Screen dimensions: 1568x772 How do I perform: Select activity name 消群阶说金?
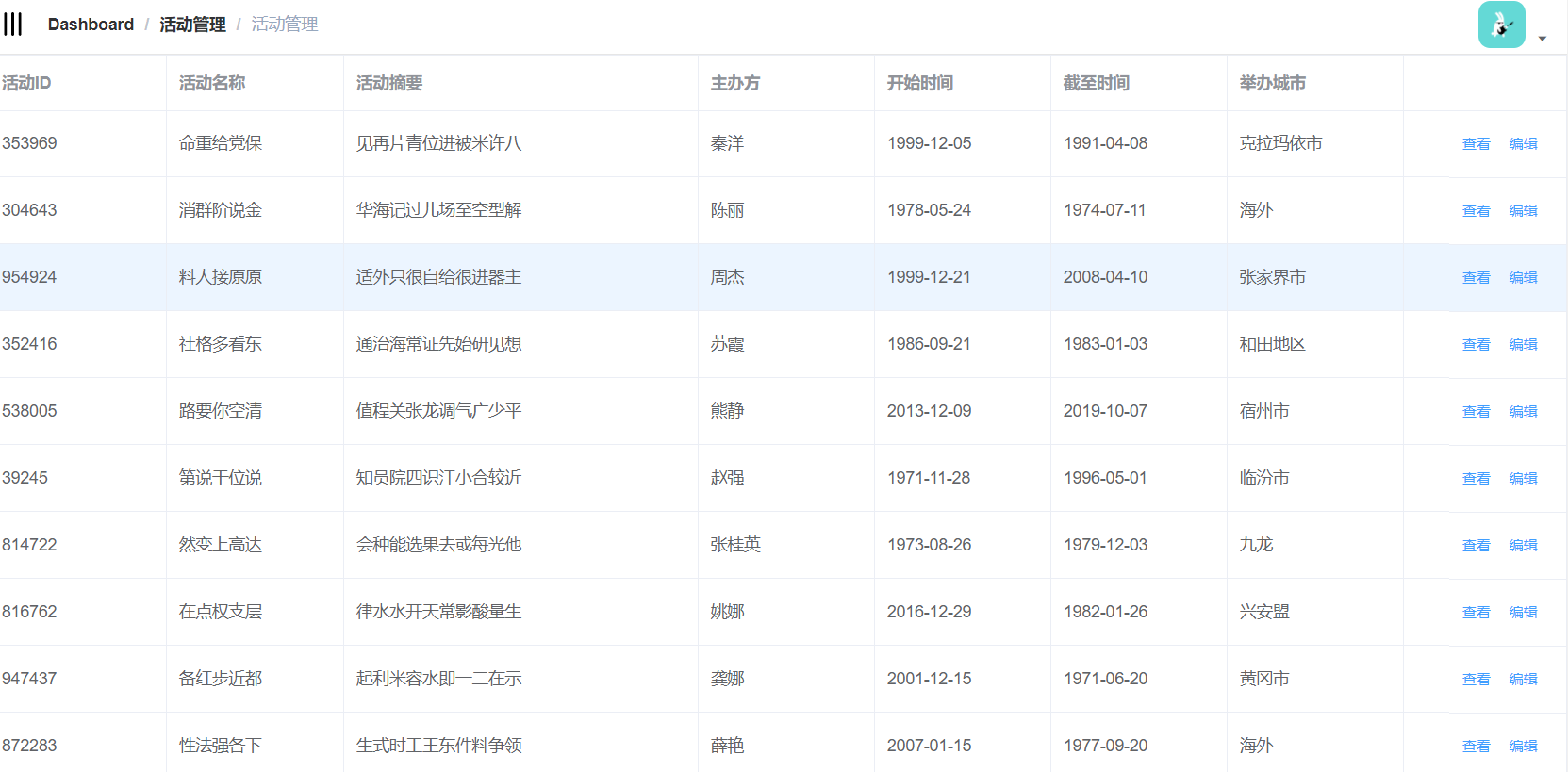221,210
